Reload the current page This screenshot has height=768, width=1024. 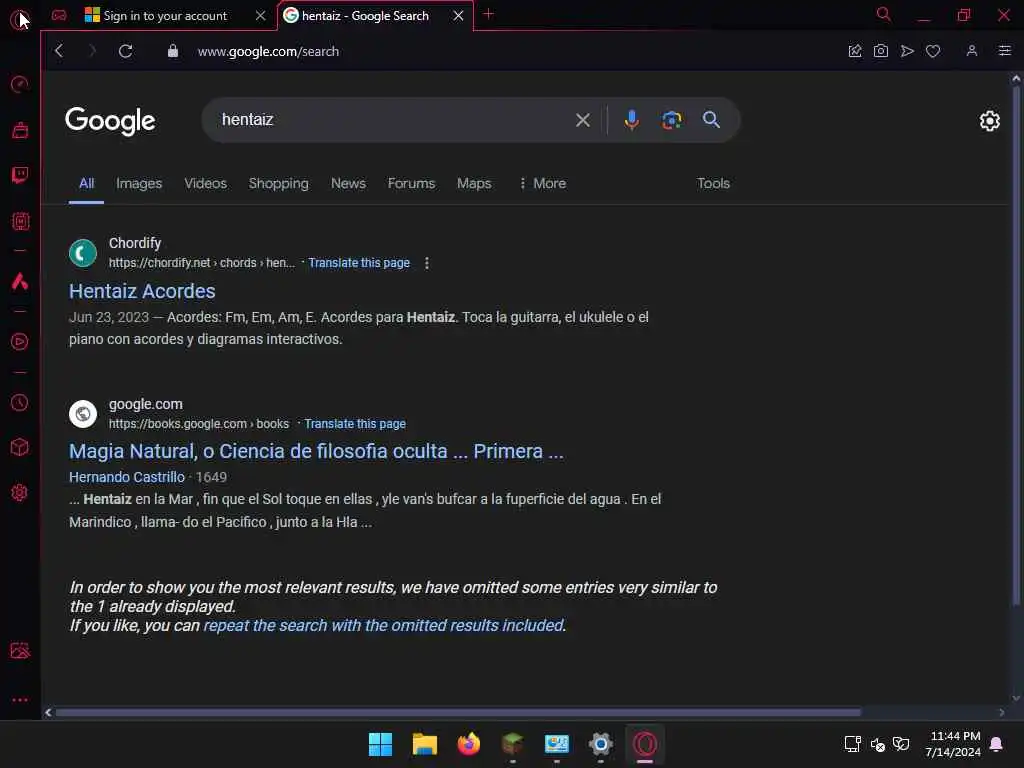tap(125, 51)
